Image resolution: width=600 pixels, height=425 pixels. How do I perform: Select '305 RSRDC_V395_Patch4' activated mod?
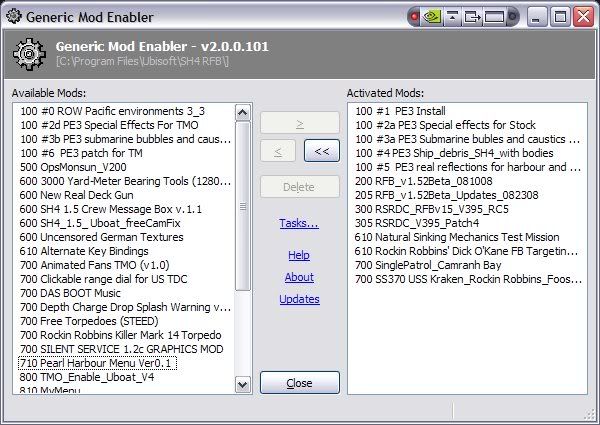(x=417, y=223)
